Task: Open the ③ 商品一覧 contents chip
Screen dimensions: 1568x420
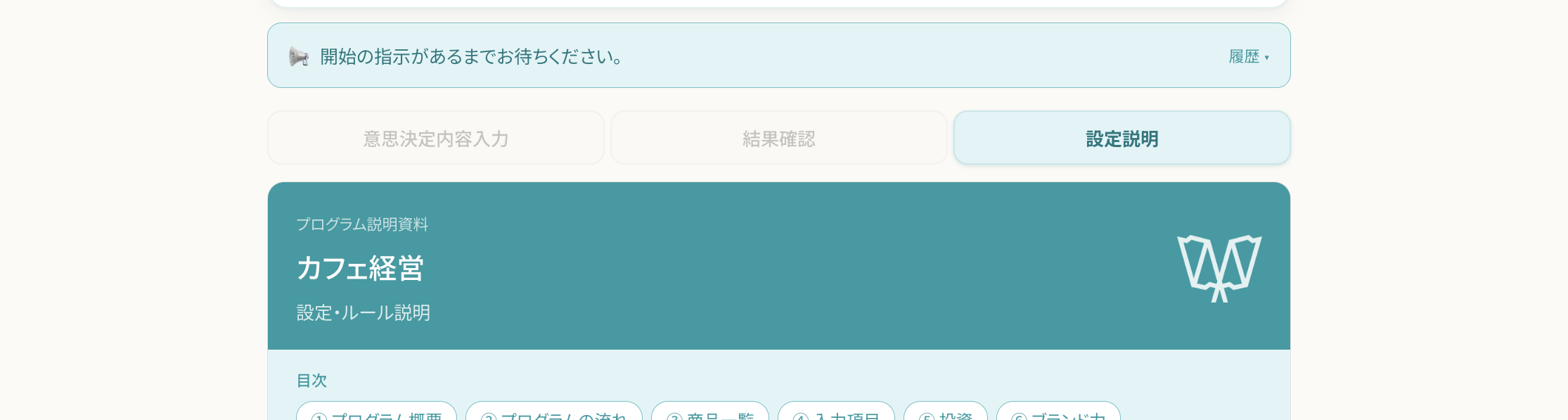Action: click(x=710, y=412)
